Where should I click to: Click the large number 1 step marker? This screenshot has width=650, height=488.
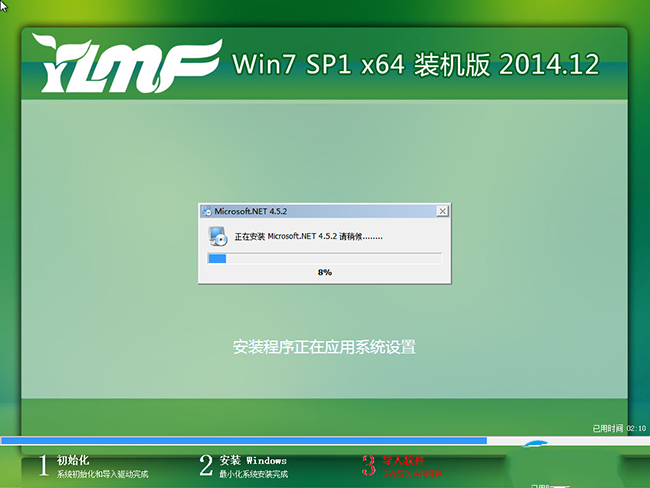pos(44,465)
